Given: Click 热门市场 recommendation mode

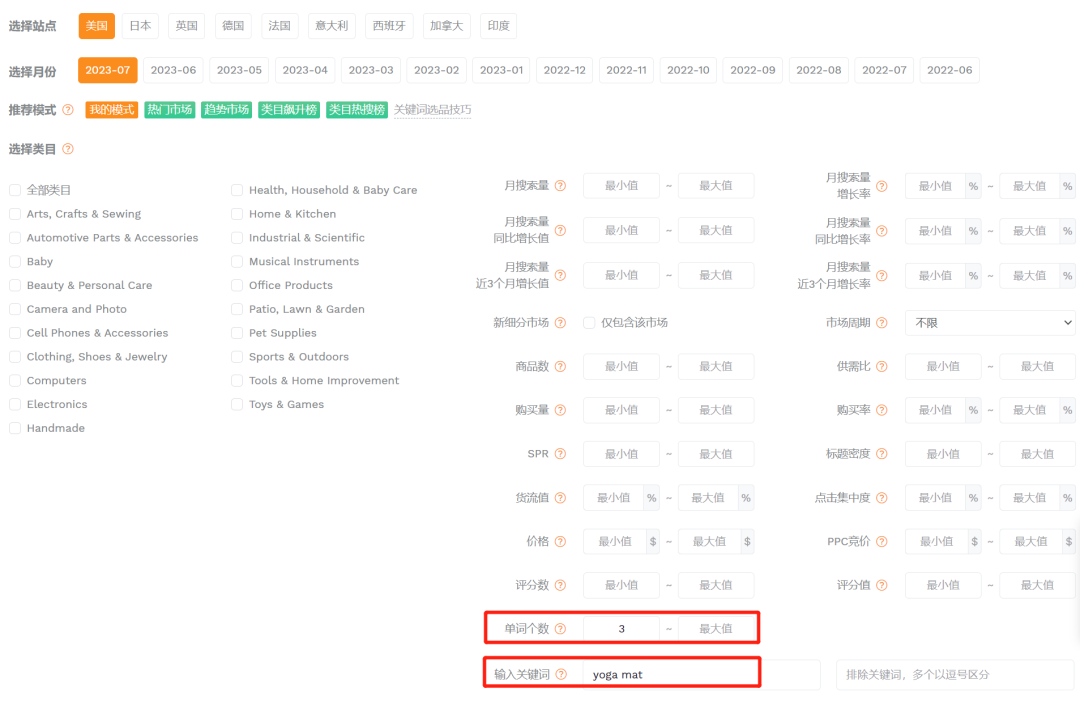Looking at the screenshot, I should click(169, 109).
